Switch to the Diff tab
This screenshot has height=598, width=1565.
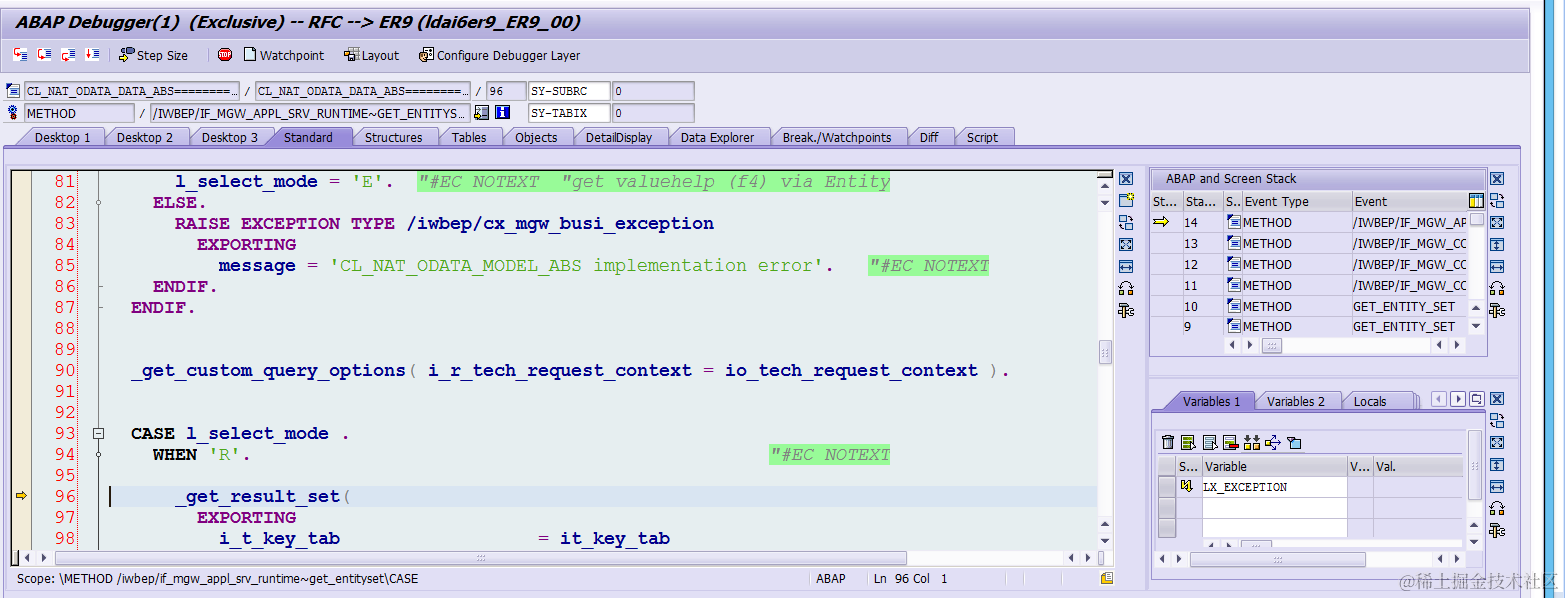pyautogui.click(x=929, y=137)
